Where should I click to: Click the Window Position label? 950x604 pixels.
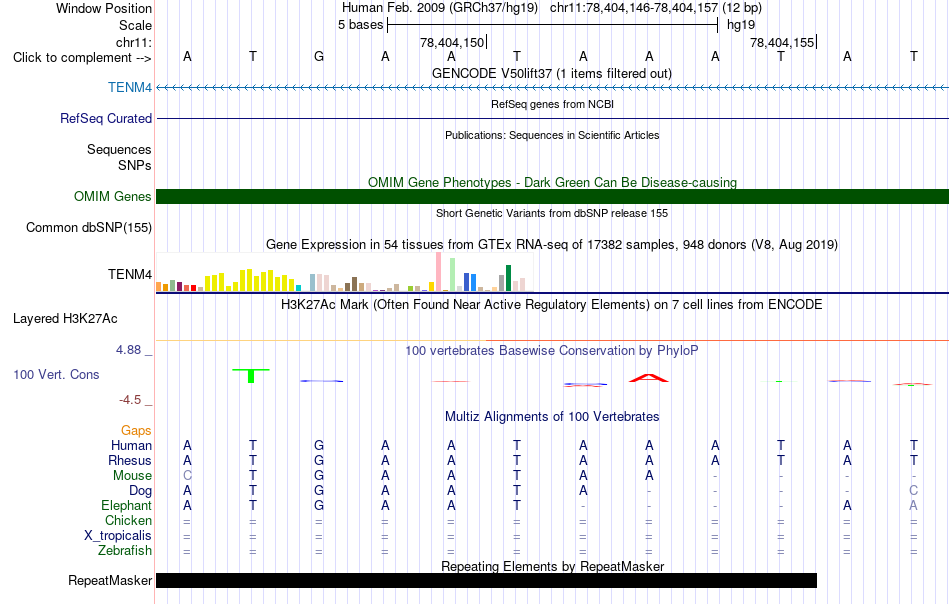point(104,8)
